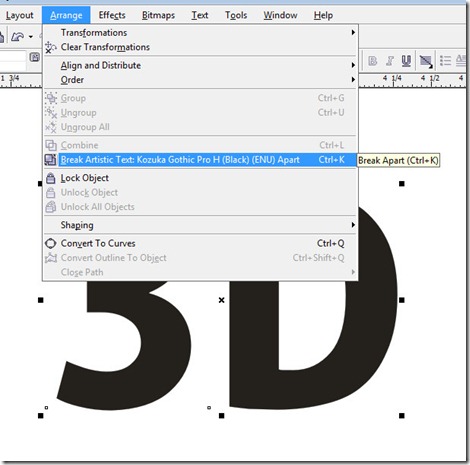This screenshot has height=465, width=470.
Task: Open the Text menu
Action: tap(200, 15)
